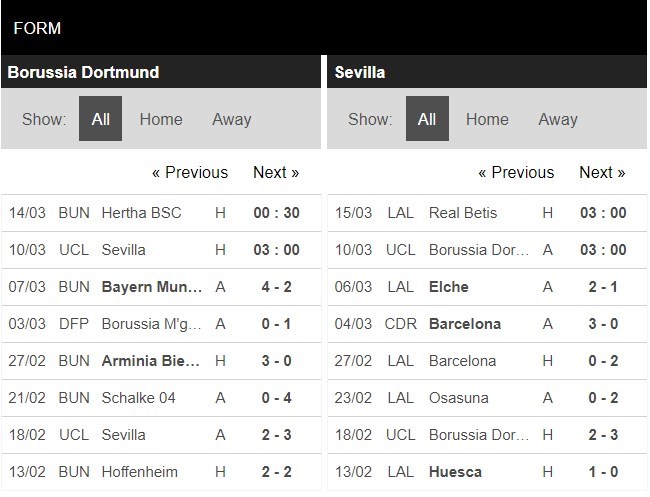The image size is (650, 497).
Task: Go to Previous Dortmund matches
Action: (190, 172)
